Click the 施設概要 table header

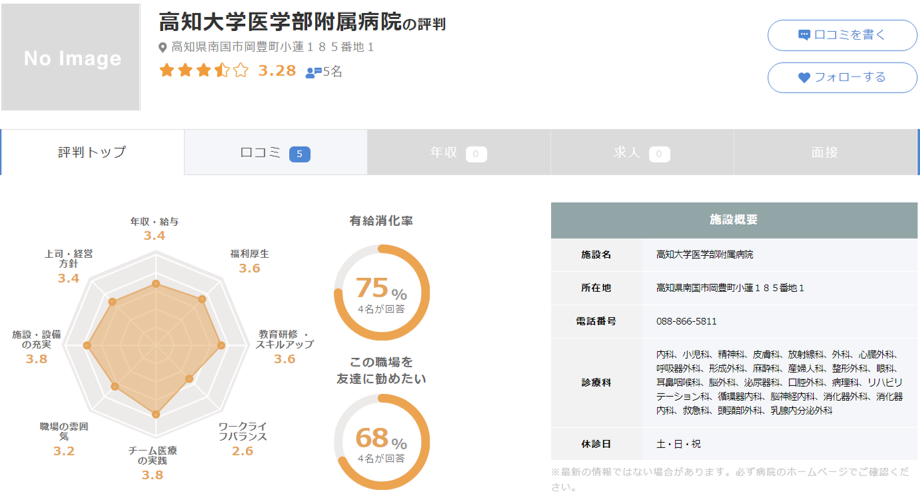734,220
